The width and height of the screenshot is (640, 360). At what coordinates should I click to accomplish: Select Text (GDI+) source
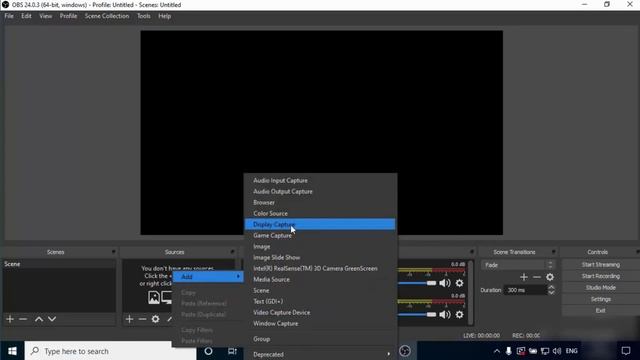320,302
